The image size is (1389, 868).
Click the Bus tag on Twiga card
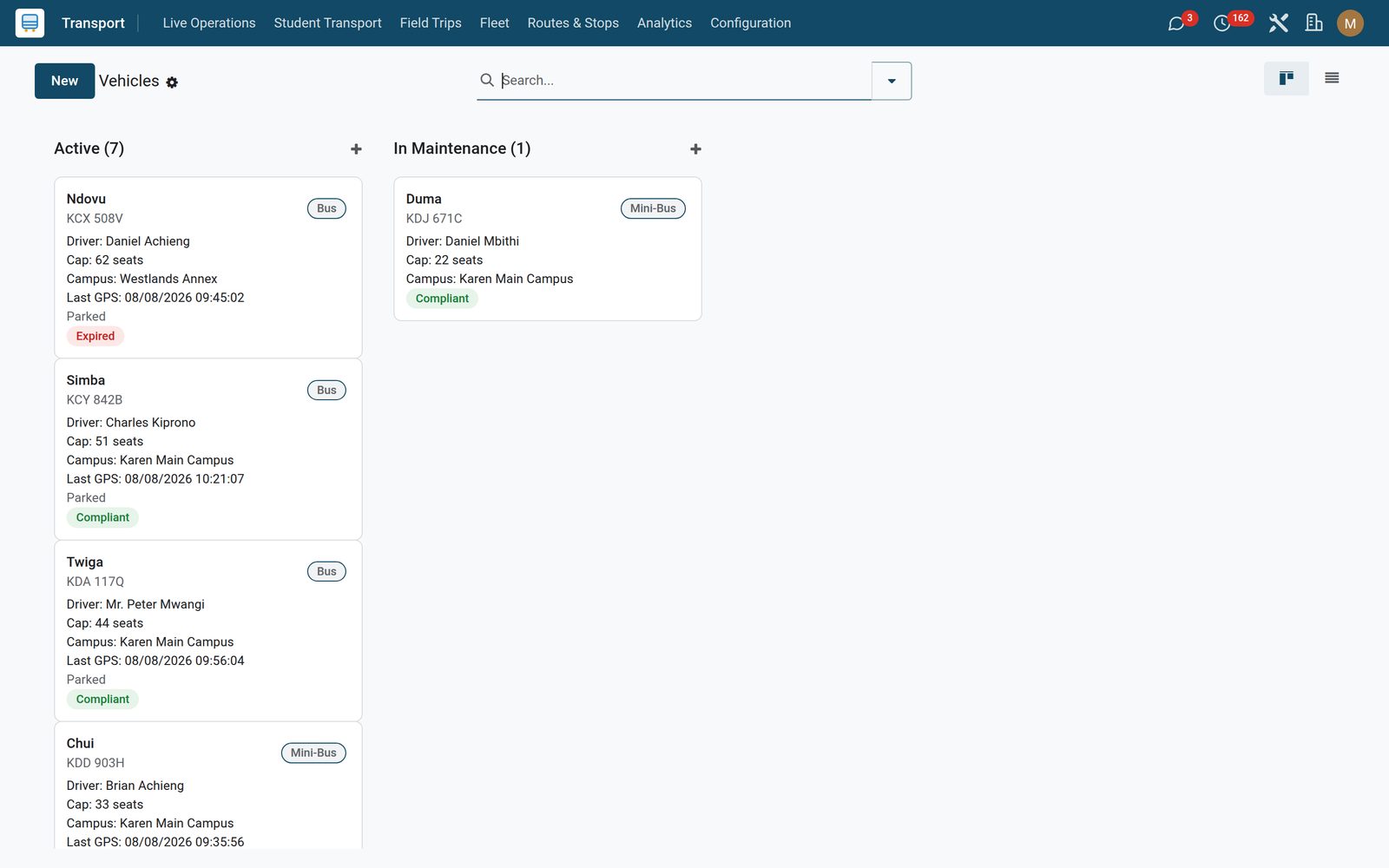(326, 571)
